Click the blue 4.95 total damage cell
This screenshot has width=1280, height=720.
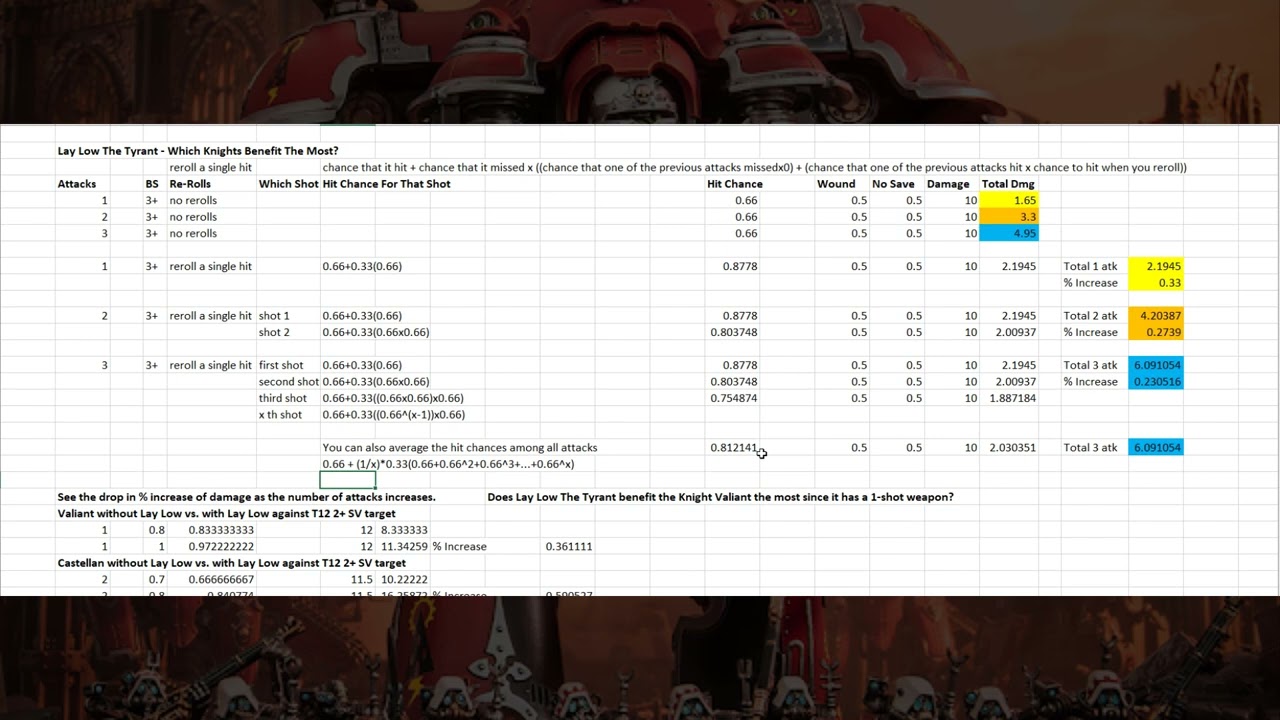click(x=1009, y=233)
